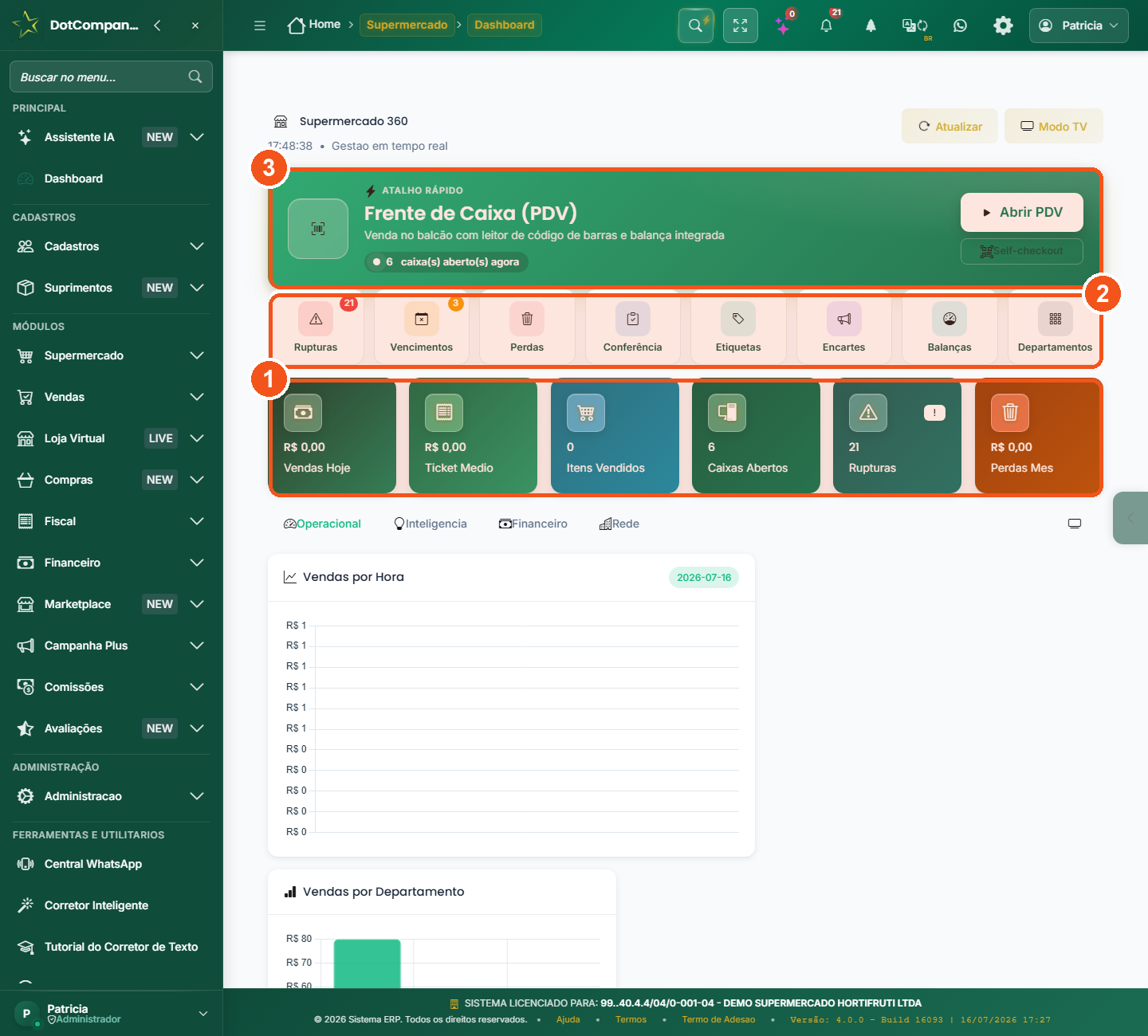
Task: Click the Abrir PDV button
Action: 1022,213
